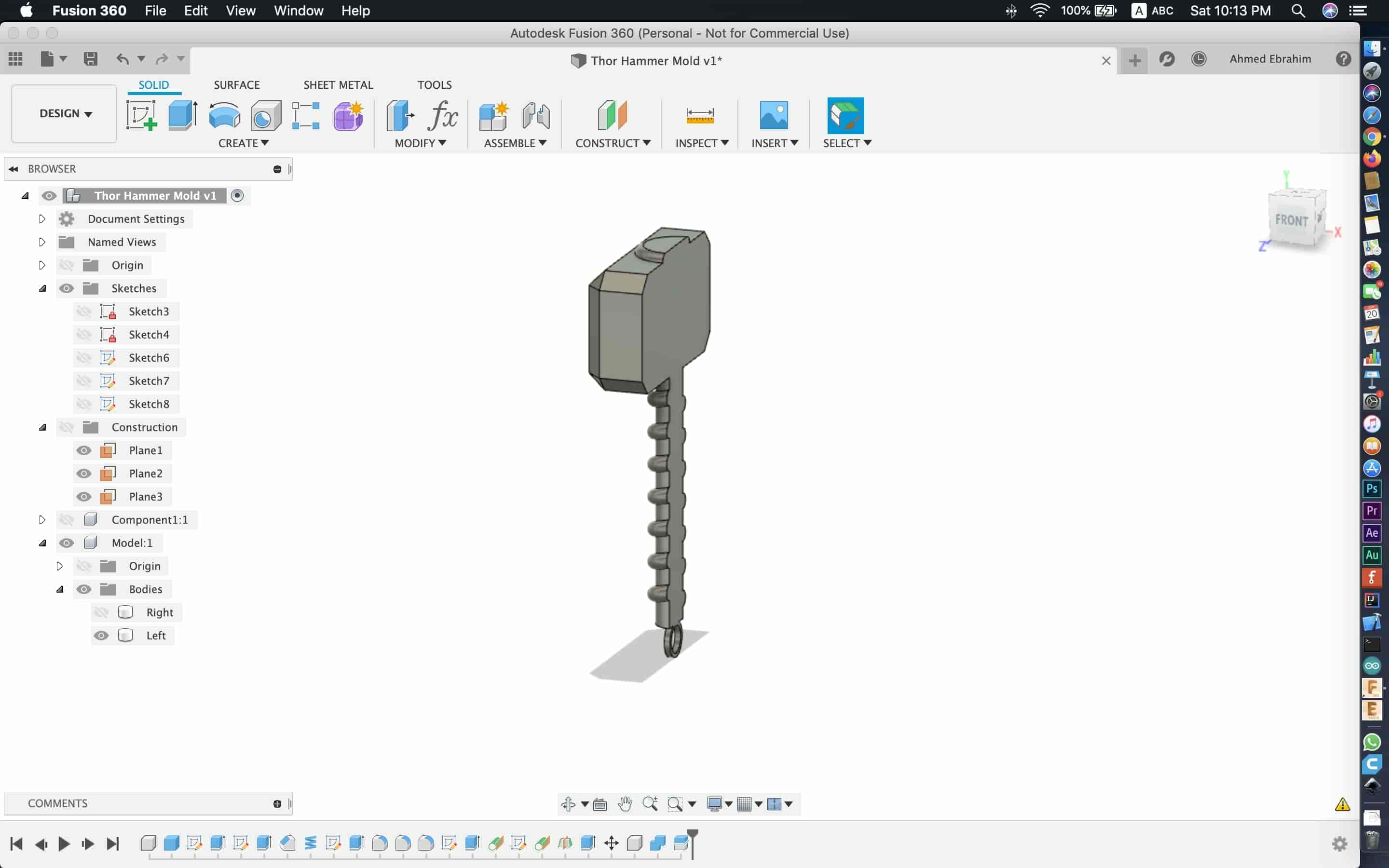
Task: Play the timeline
Action: click(x=64, y=843)
